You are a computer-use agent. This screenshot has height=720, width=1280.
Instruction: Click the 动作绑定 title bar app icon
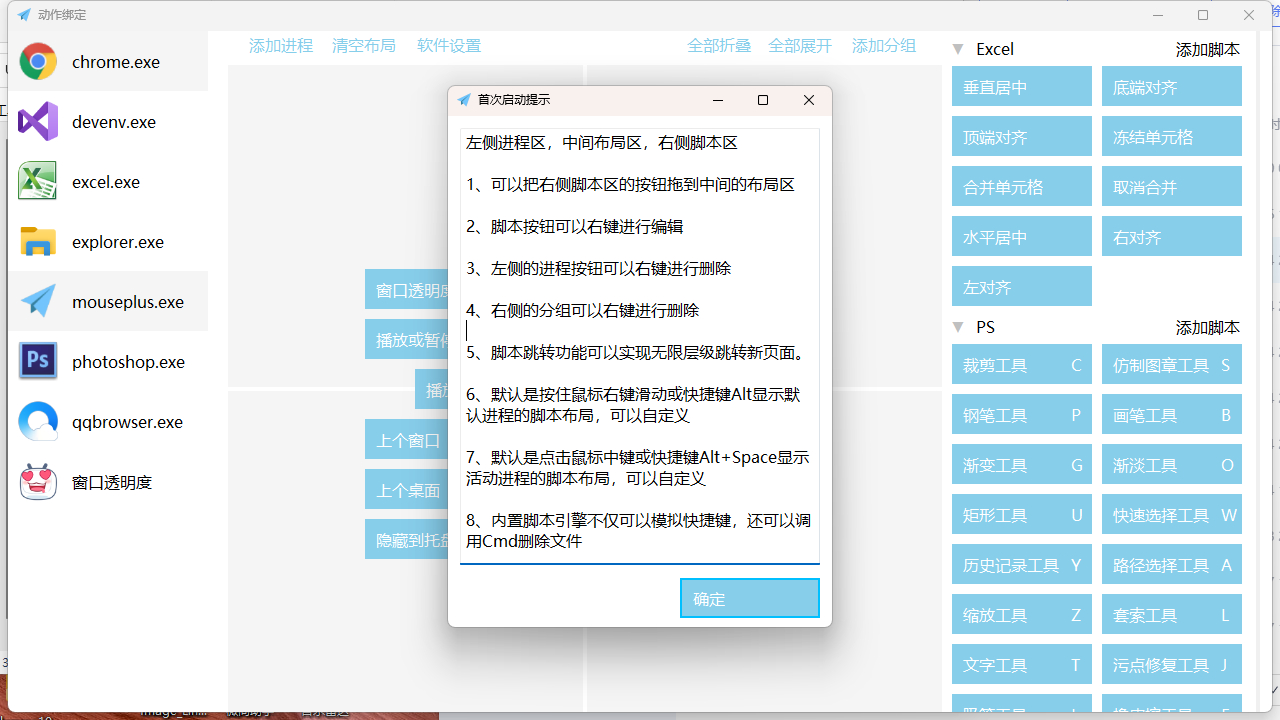click(24, 15)
